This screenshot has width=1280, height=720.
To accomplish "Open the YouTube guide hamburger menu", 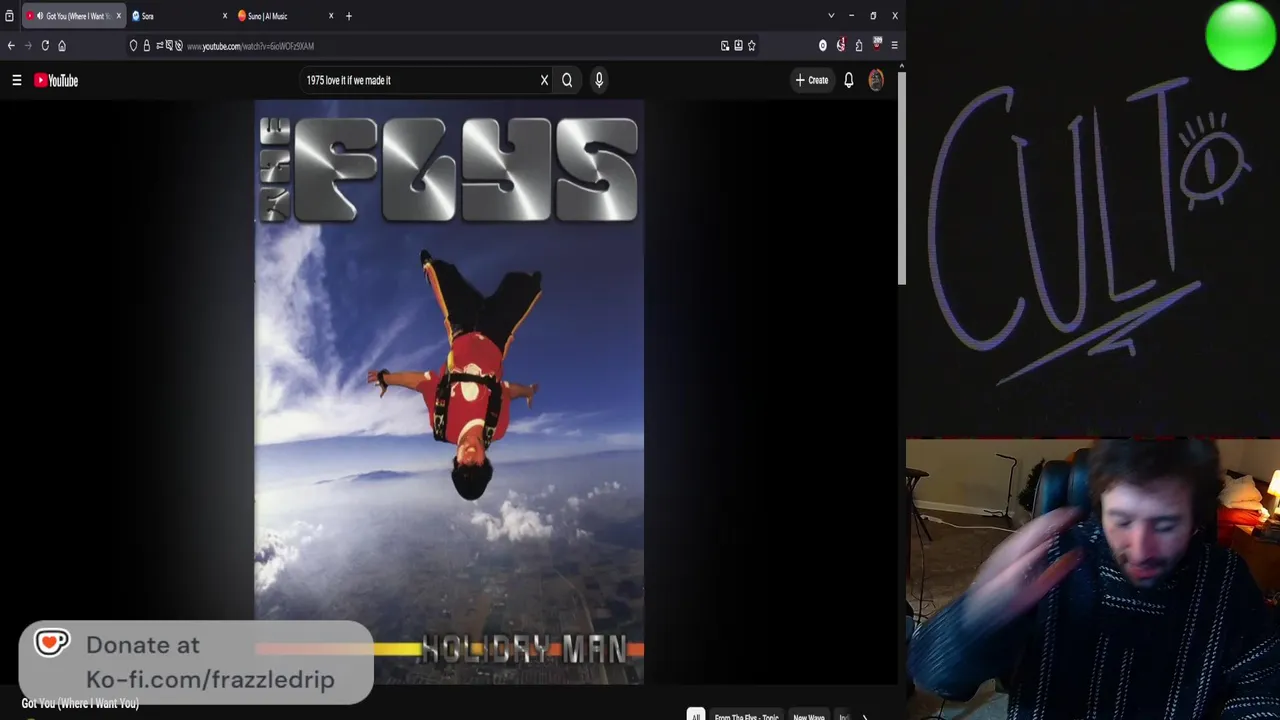I will pyautogui.click(x=17, y=80).
